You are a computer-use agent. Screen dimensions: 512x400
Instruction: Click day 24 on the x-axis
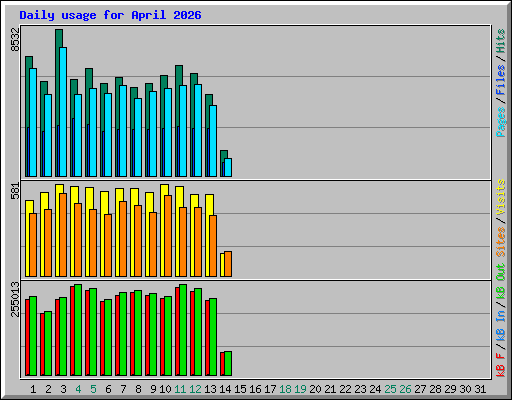tap(375, 389)
